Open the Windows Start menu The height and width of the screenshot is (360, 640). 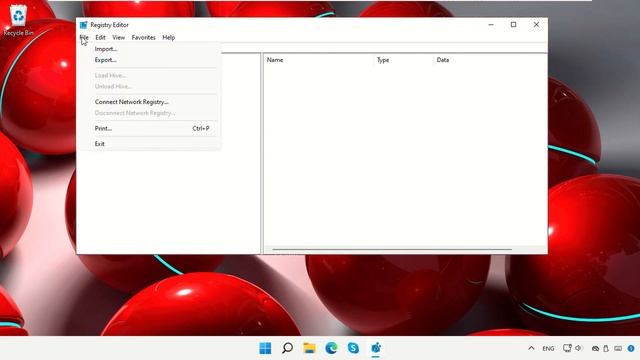click(x=265, y=348)
